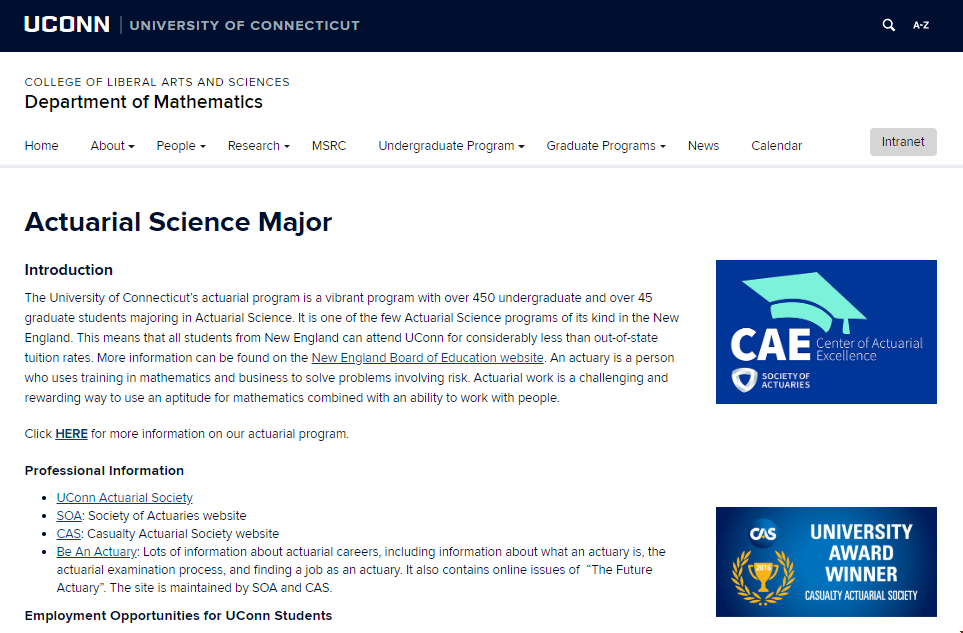963x633 pixels.
Task: Visit the SOA website link
Action: click(x=68, y=516)
